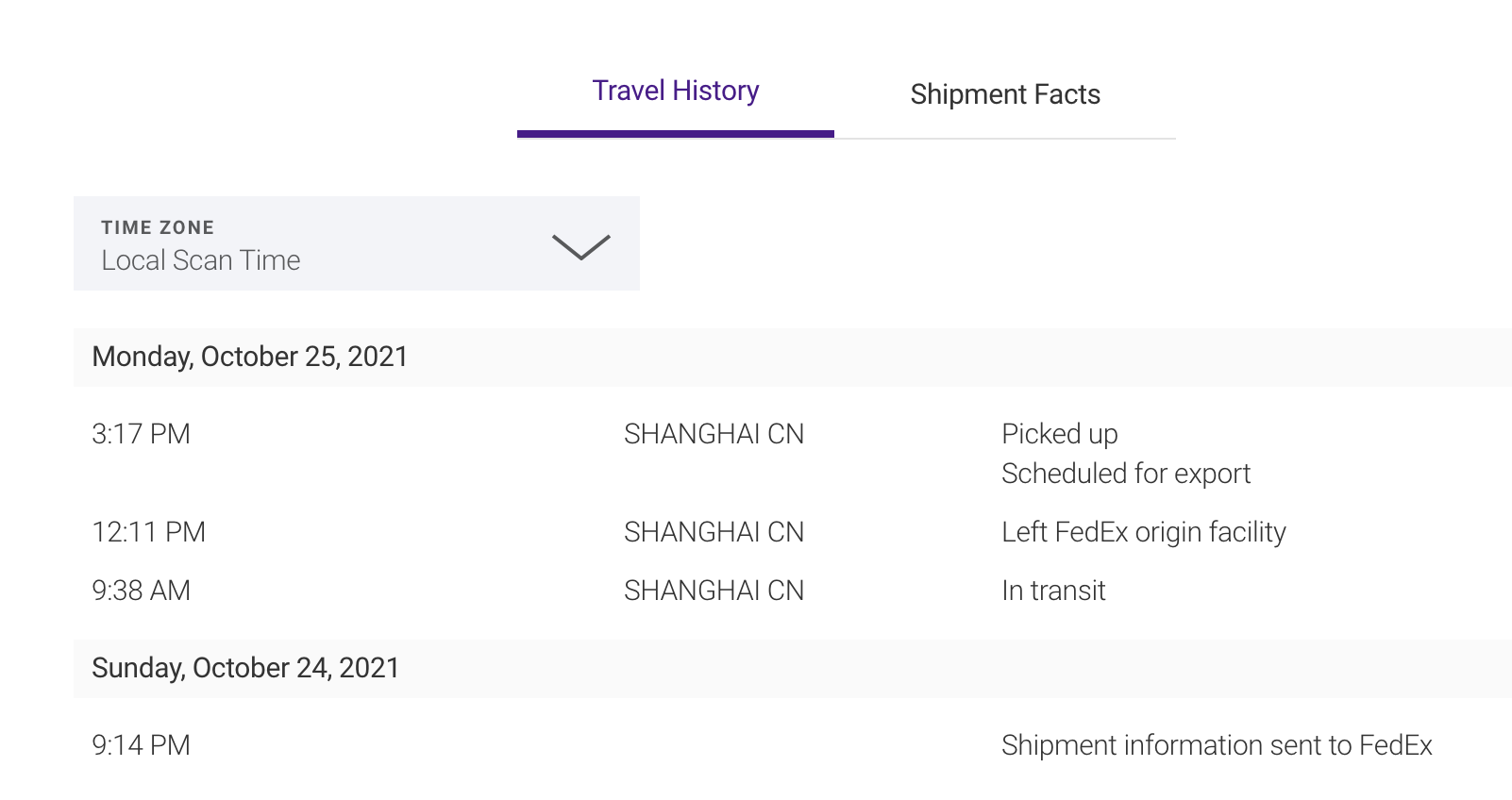Click the In transit status entry

point(1053,591)
